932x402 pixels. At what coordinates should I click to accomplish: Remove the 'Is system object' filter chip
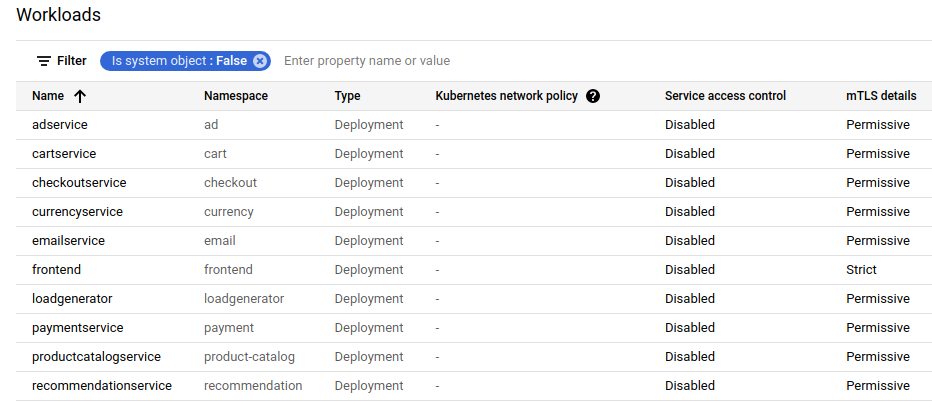click(x=260, y=61)
